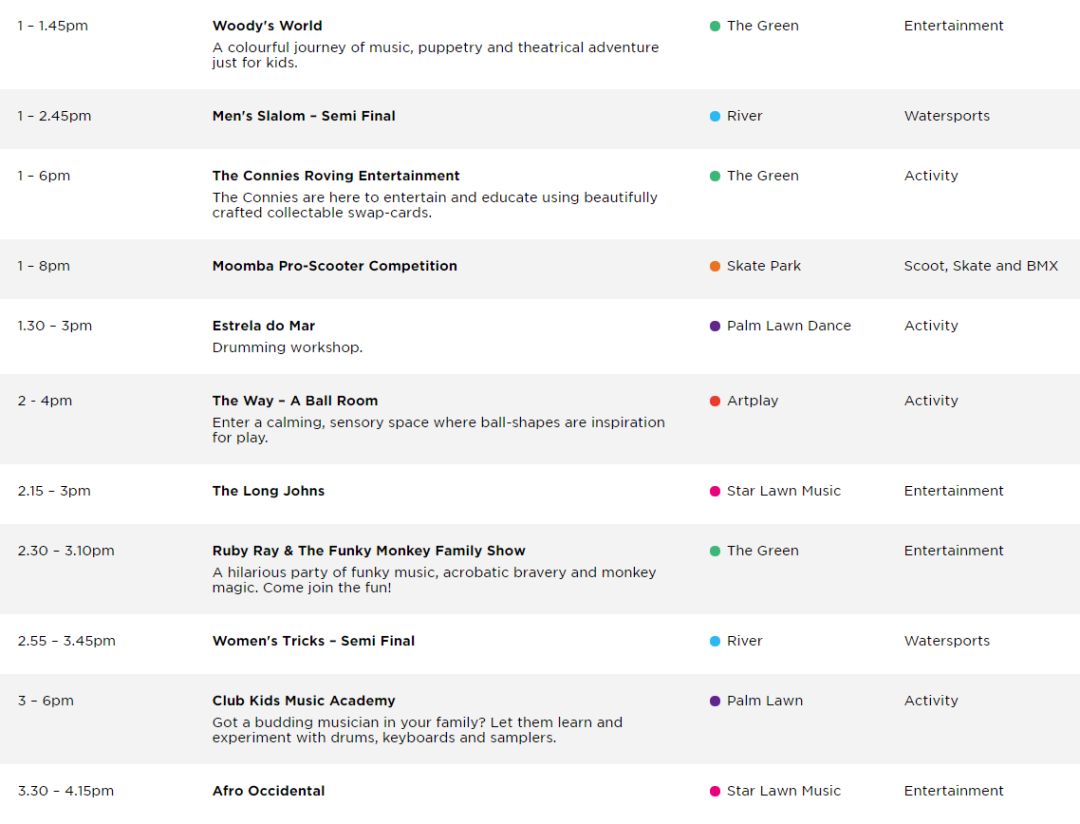Click Star Lawn Music venue for Afro Occidental
This screenshot has width=1080, height=824.
[784, 791]
